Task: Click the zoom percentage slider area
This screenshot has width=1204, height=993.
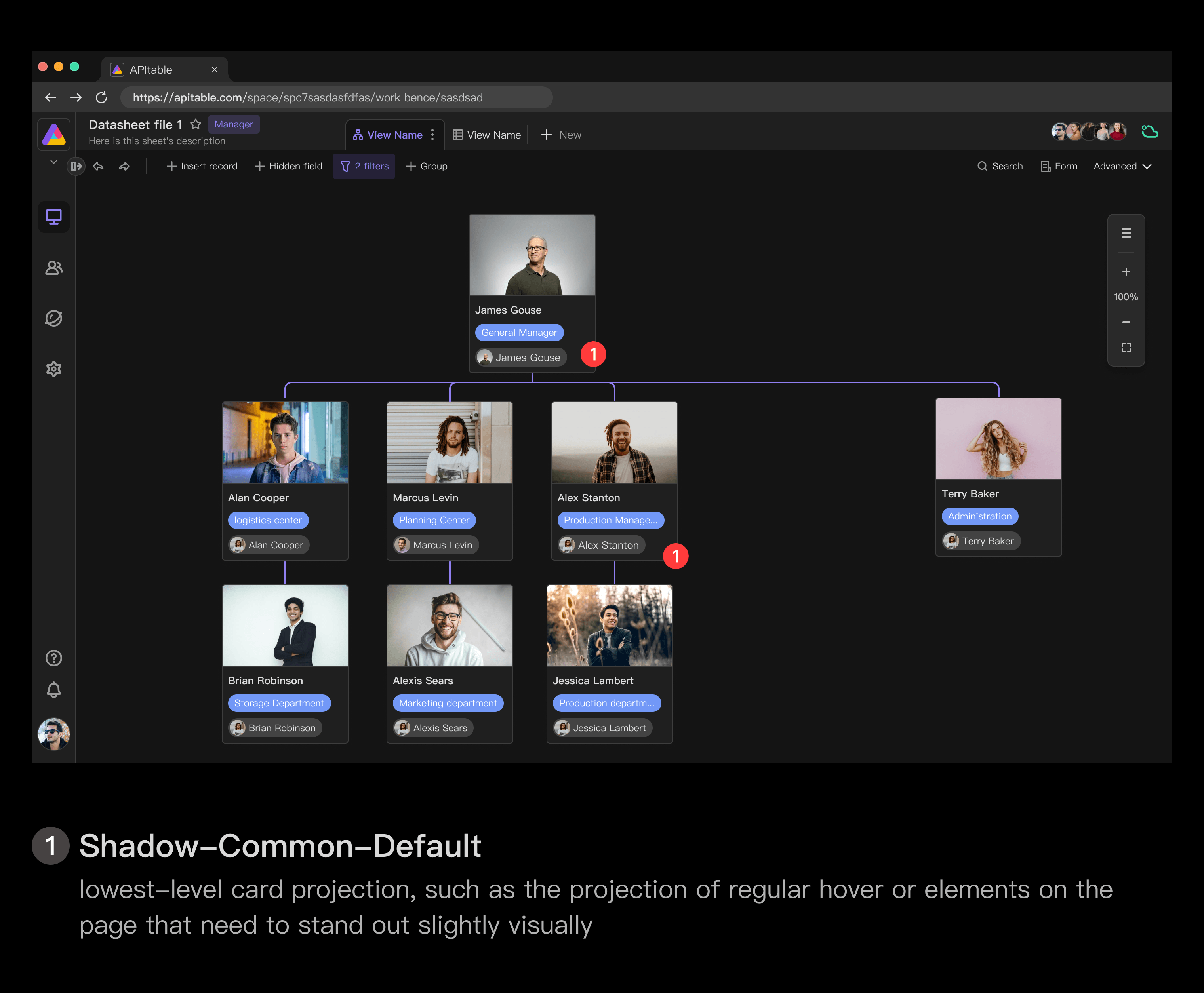Action: (x=1128, y=297)
